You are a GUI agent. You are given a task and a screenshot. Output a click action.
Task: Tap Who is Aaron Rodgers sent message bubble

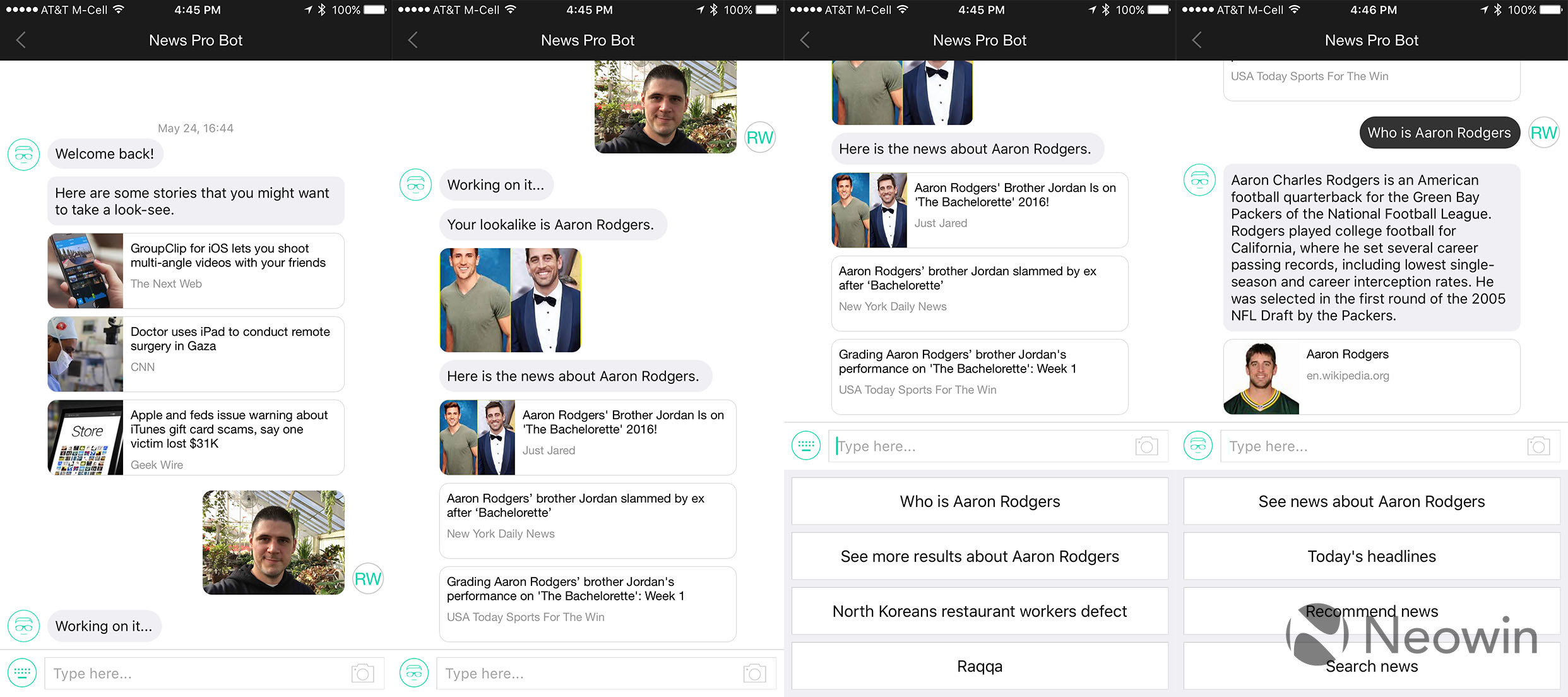[x=1439, y=133]
